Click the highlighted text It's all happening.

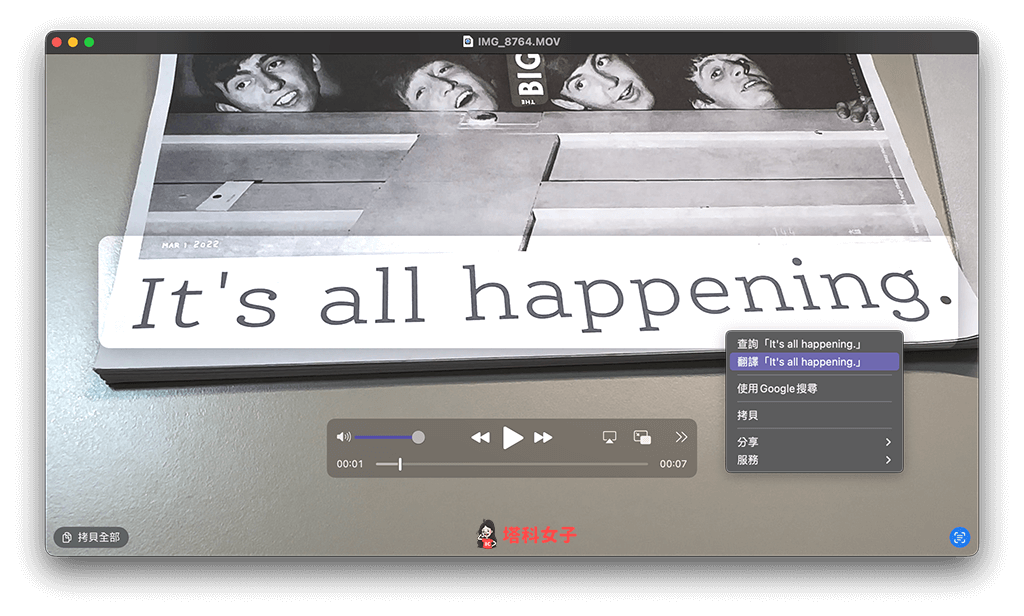click(x=542, y=295)
